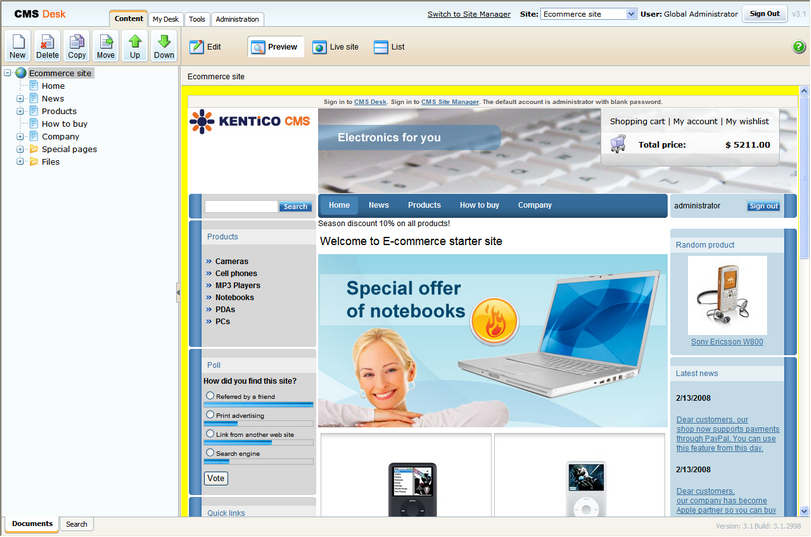Click 'How to buy' in site navigation

tap(479, 205)
